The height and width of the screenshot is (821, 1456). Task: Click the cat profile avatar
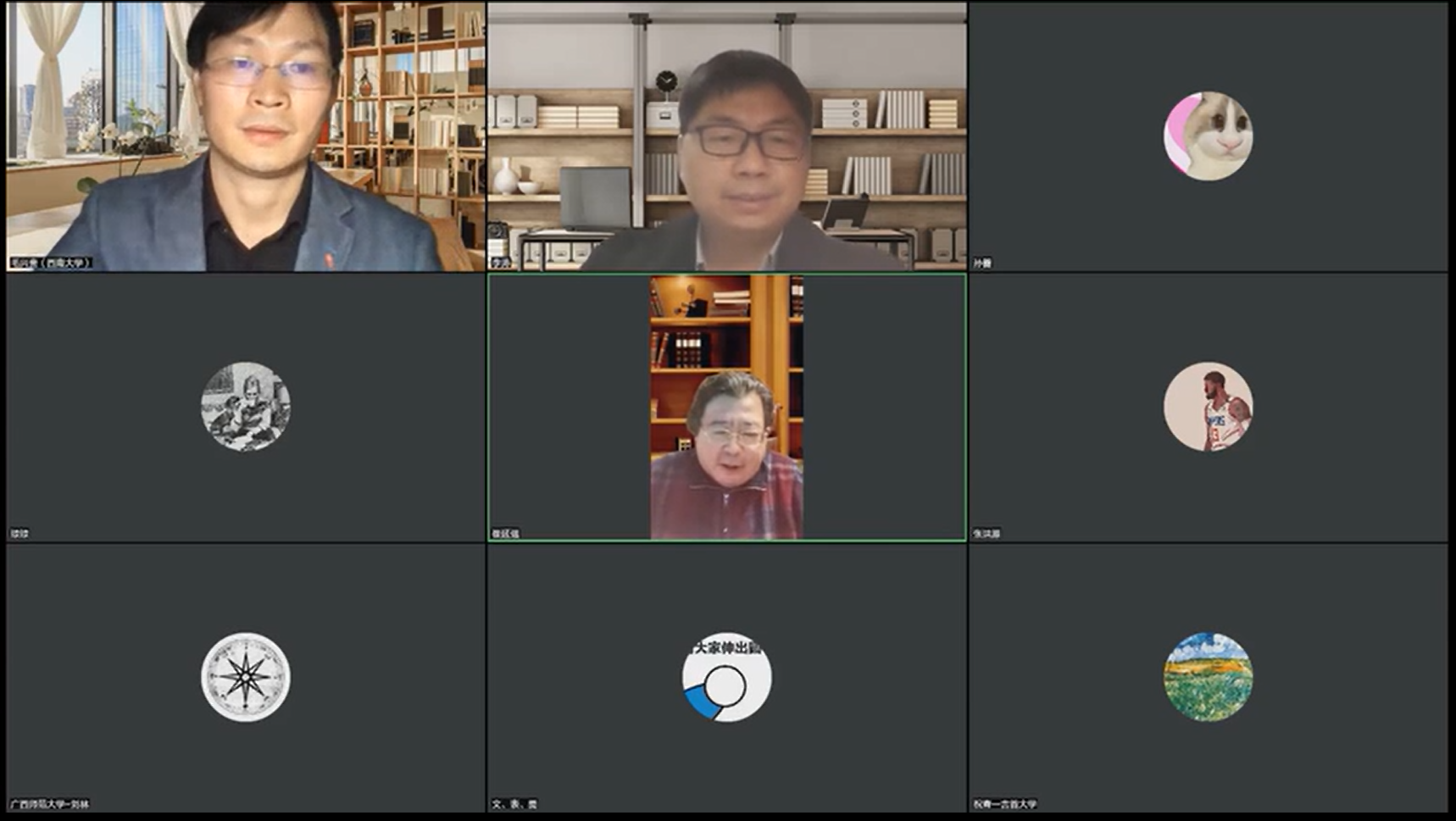[x=1208, y=136]
